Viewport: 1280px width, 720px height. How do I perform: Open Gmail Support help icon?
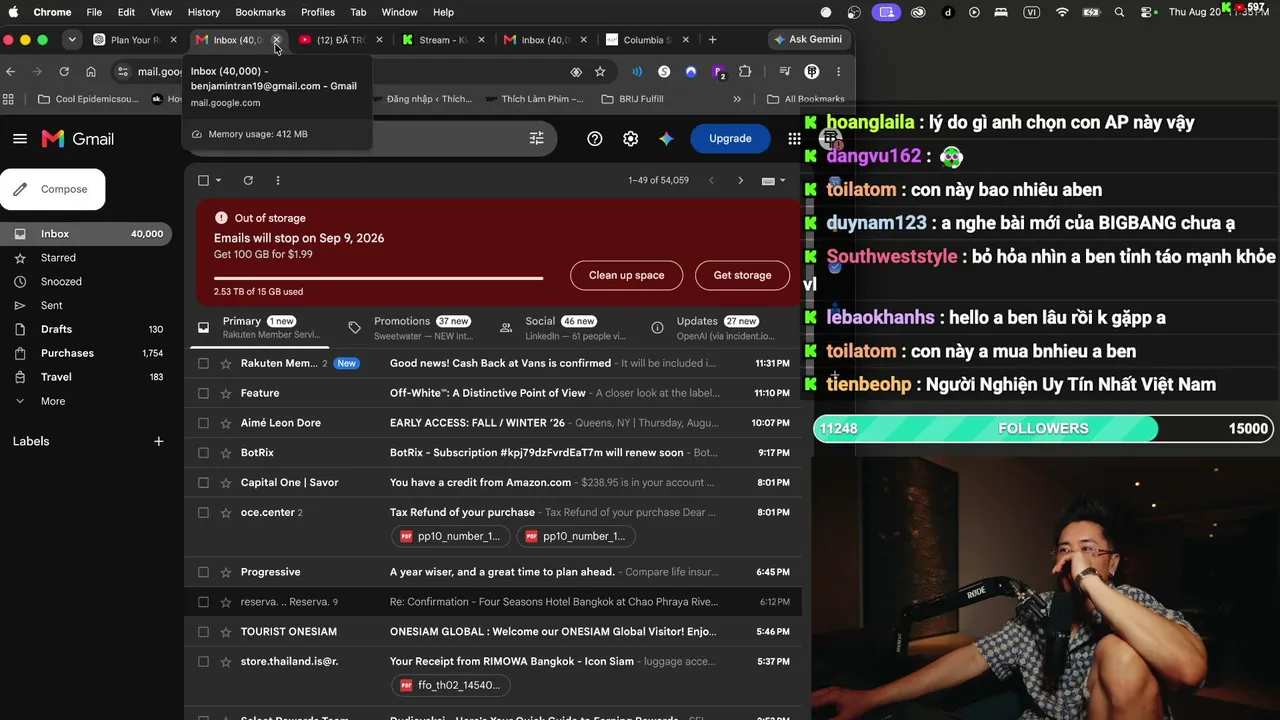(x=595, y=139)
